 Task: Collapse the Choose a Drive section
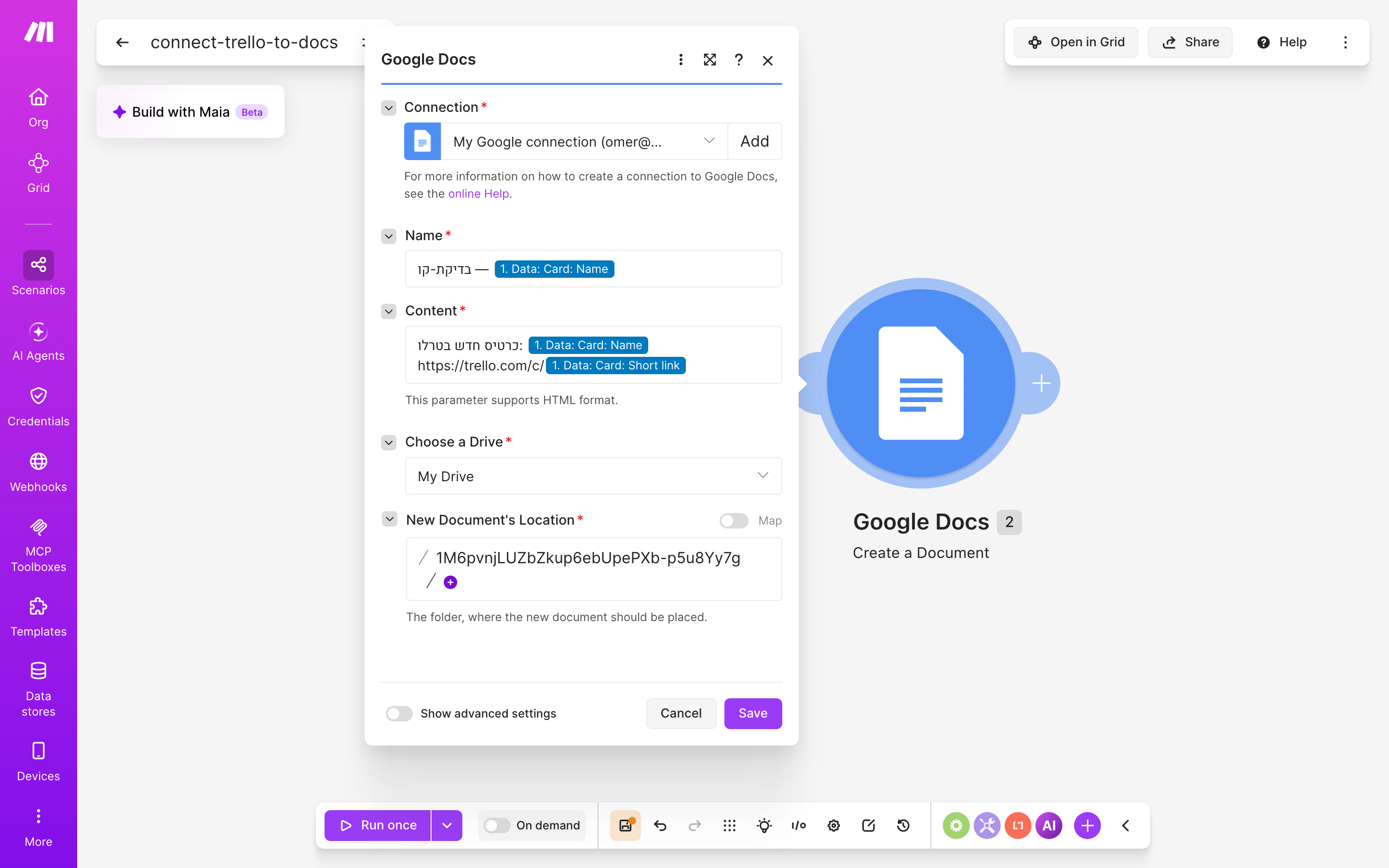point(389,442)
